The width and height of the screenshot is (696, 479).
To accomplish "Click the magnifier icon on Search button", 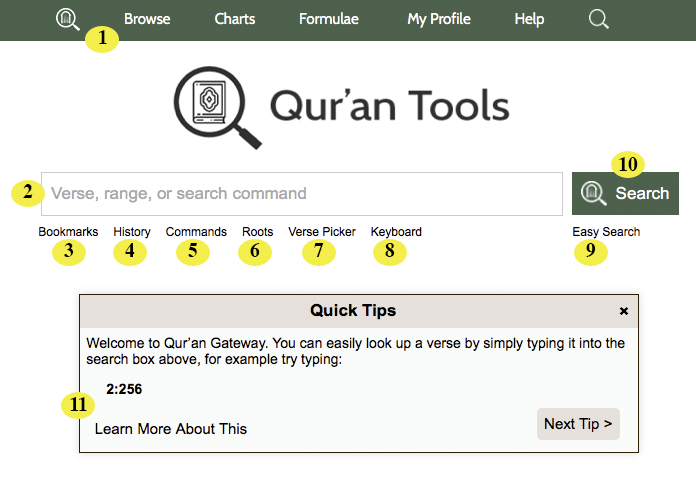I will tap(593, 193).
